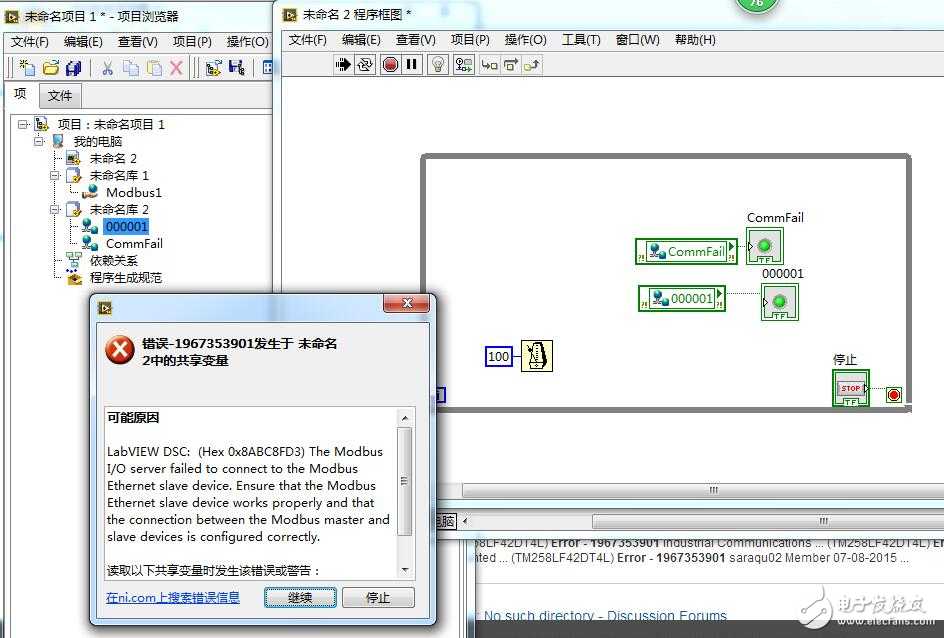Click error dialog scrollbar down arrow
The width and height of the screenshot is (944, 638).
tap(405, 569)
